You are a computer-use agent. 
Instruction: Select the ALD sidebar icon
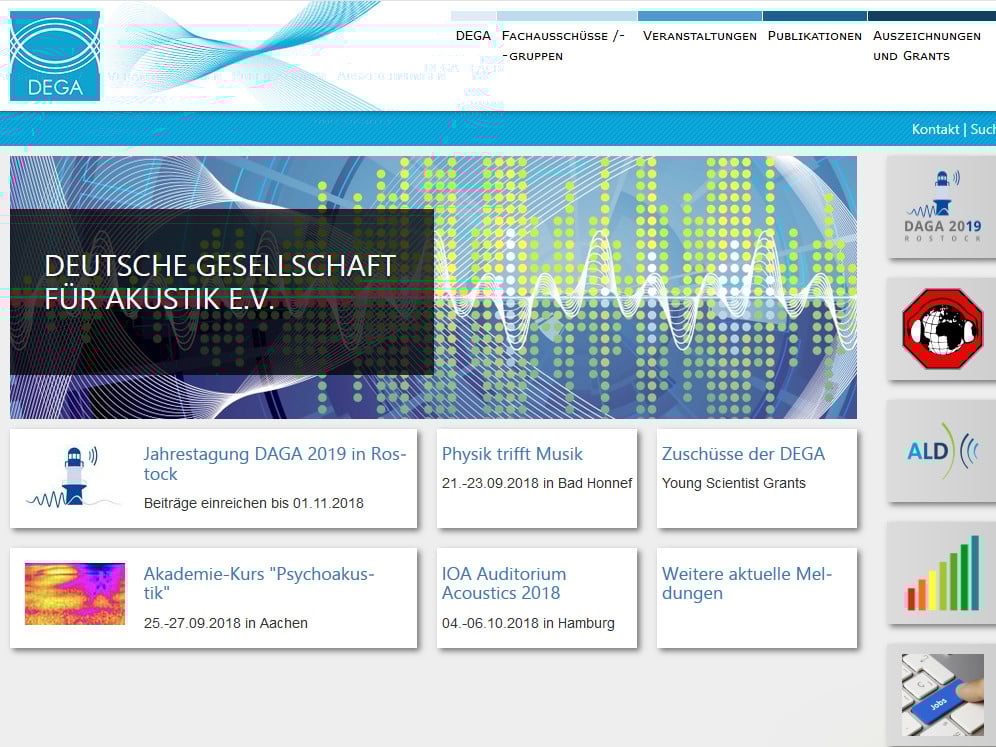coord(940,450)
